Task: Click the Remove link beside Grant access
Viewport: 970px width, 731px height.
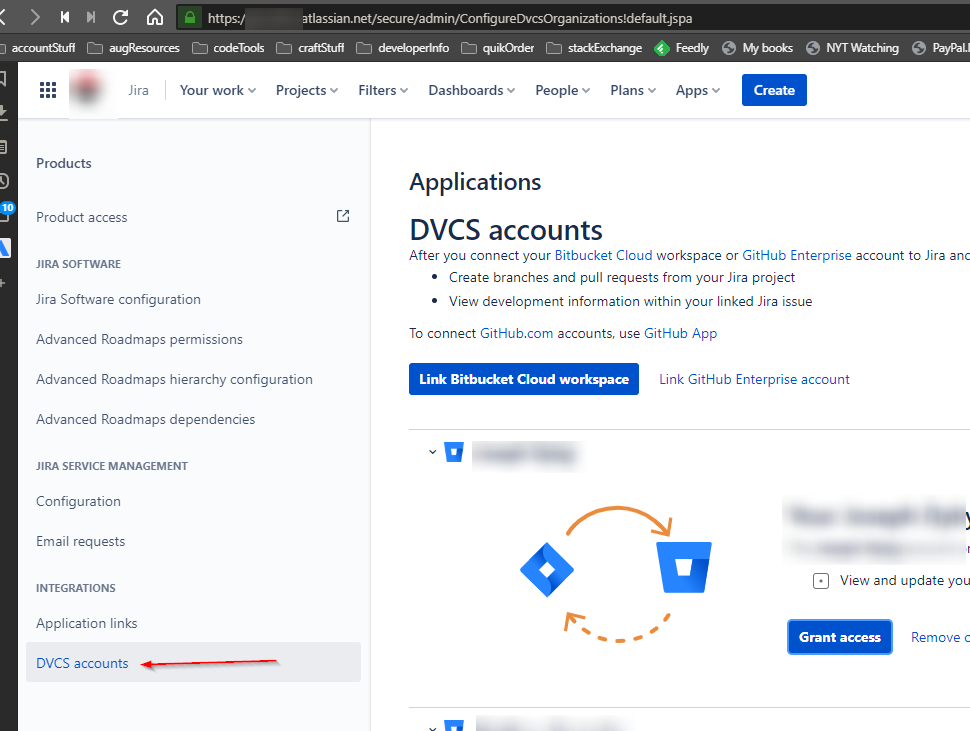Action: pyautogui.click(x=940, y=637)
